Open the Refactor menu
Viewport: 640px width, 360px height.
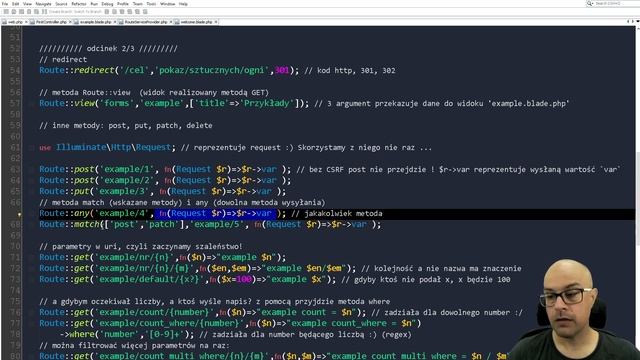[x=79, y=4]
